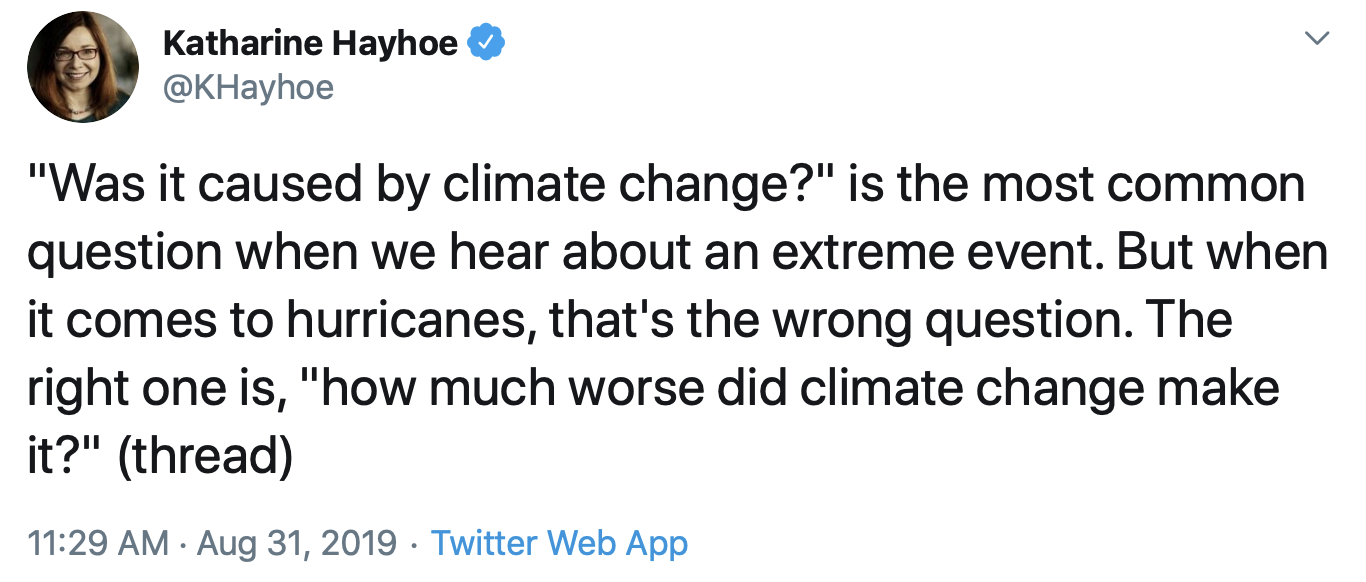Screen dimensions: 1366x582
Task: Click the "(thread)" text in the tweet
Action: (x=205, y=456)
